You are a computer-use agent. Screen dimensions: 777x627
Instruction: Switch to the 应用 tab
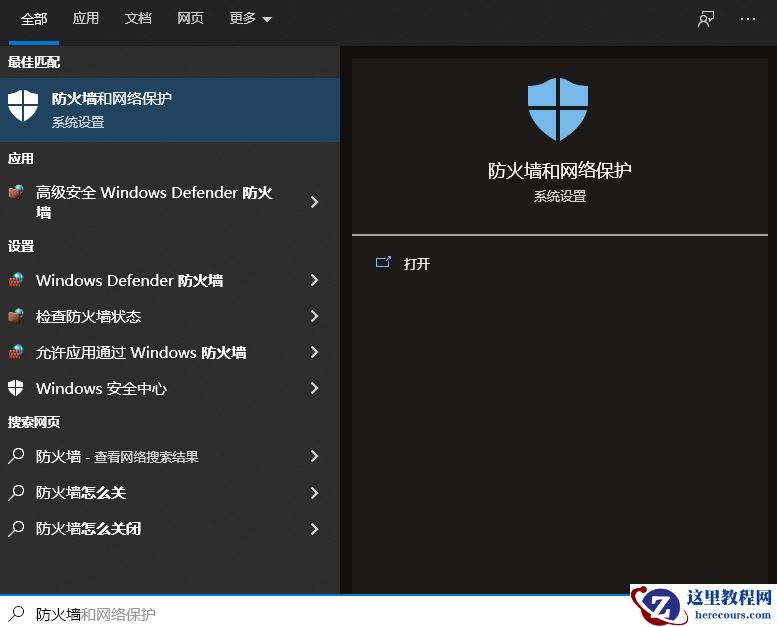pyautogui.click(x=86, y=19)
